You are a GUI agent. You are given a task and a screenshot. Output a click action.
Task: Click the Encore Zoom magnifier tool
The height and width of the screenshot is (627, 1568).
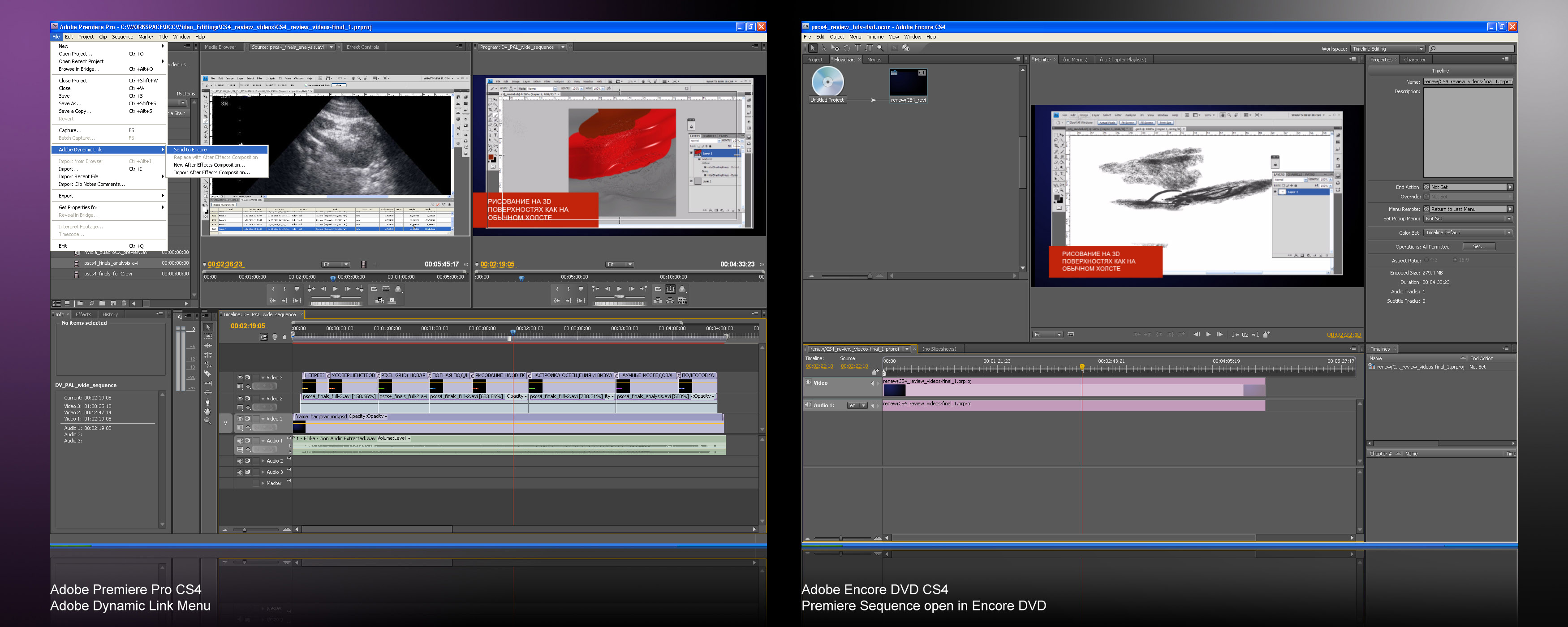pyautogui.click(x=880, y=48)
